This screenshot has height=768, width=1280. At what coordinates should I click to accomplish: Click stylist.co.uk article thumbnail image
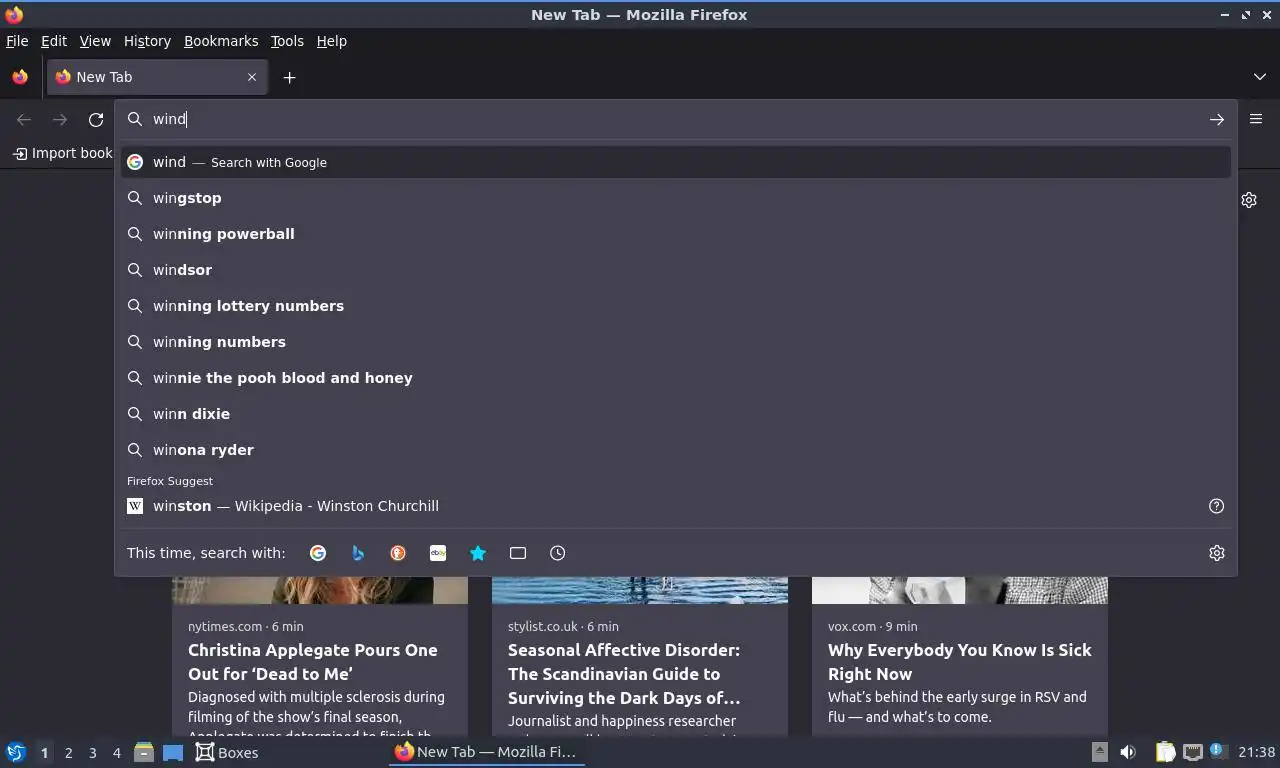tap(640, 590)
